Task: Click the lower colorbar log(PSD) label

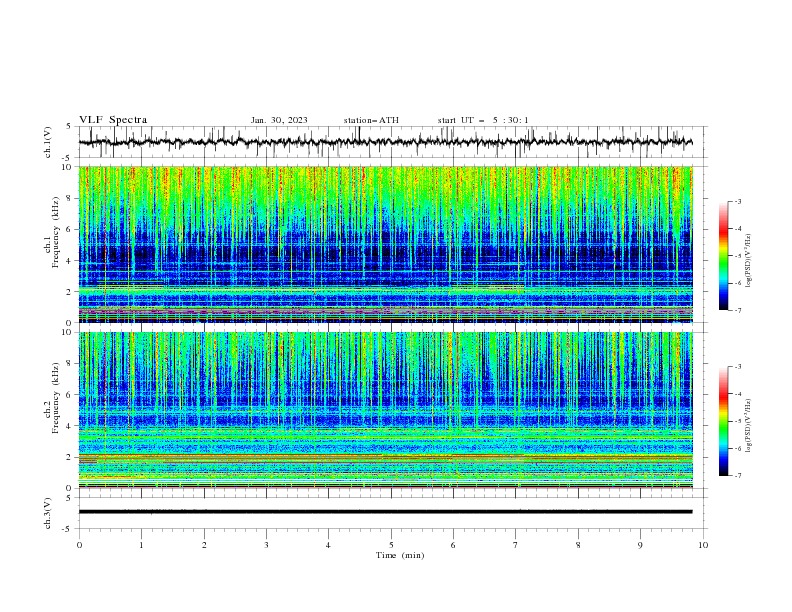Action: [749, 425]
